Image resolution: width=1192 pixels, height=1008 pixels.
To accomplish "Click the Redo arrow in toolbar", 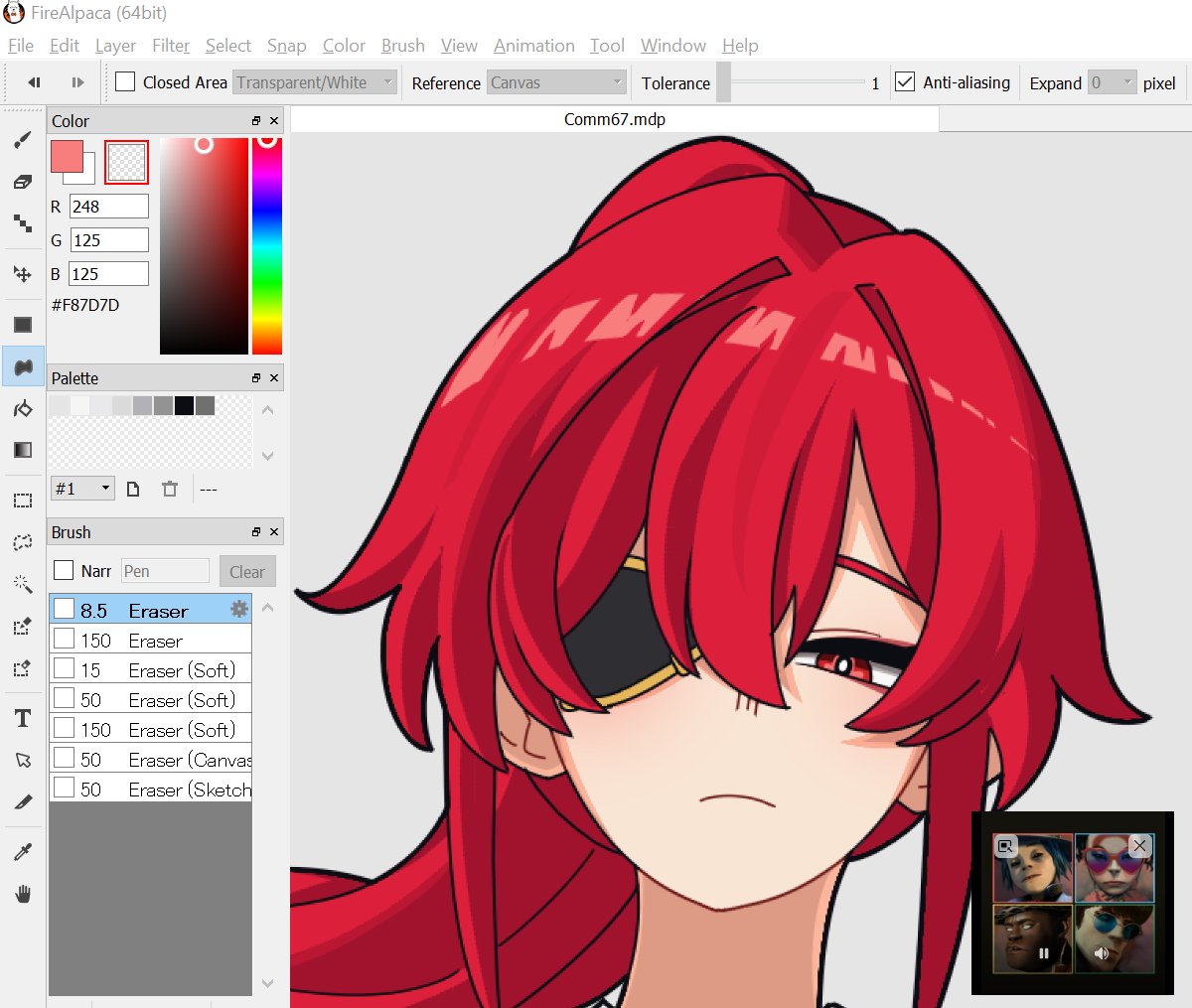I will coord(77,82).
